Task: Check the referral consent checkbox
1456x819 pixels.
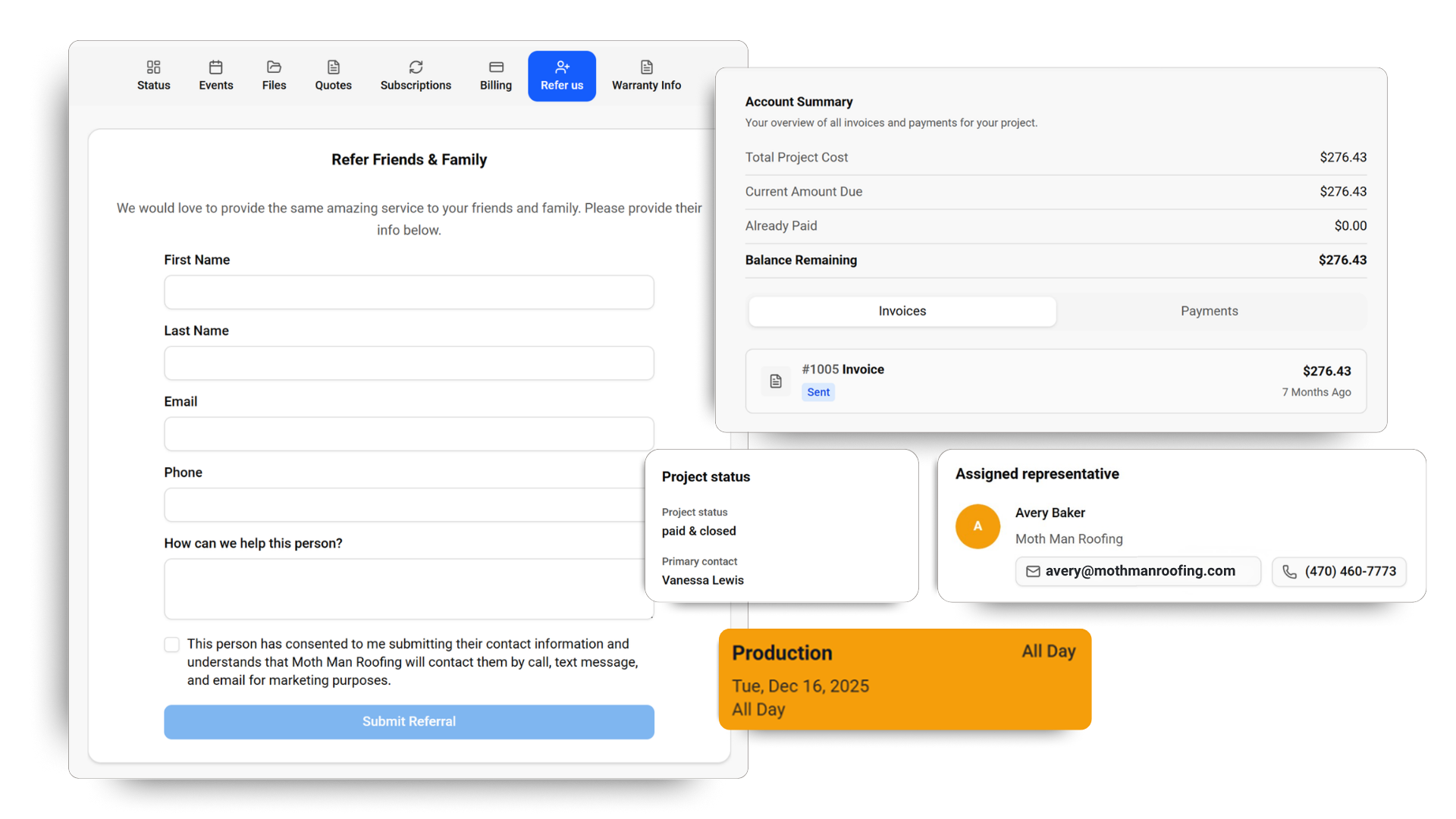Action: (172, 645)
